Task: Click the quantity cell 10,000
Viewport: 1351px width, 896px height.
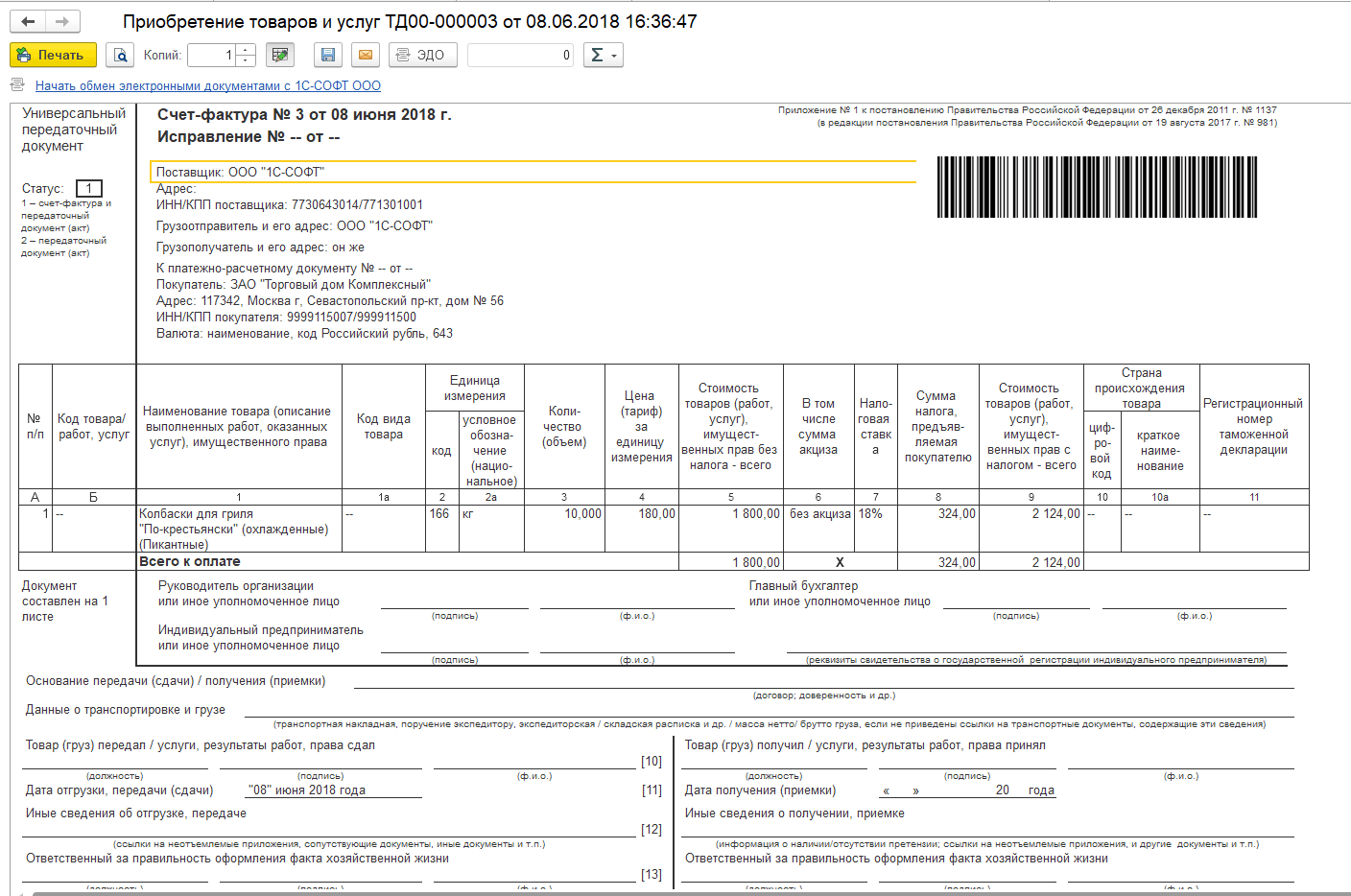Action: click(x=564, y=529)
